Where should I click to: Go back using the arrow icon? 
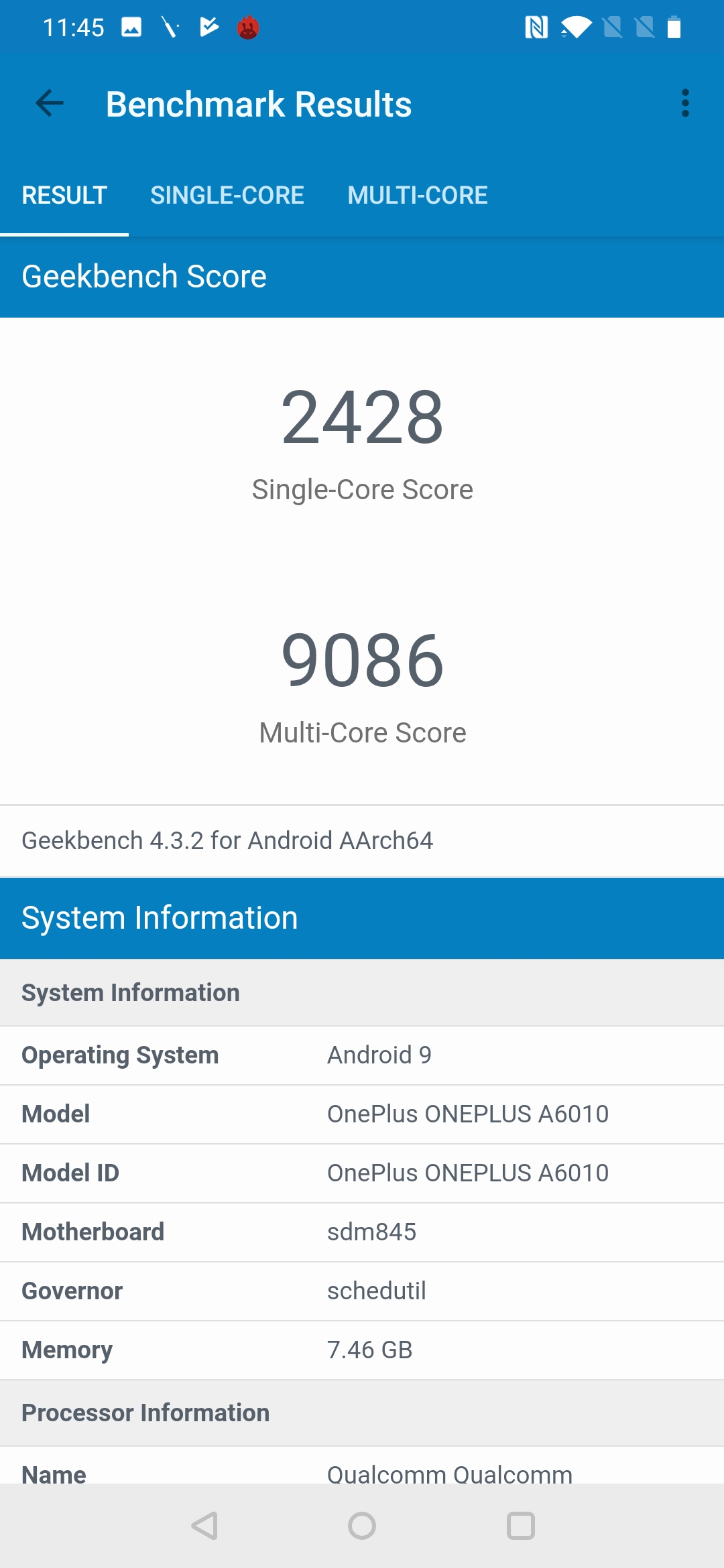pyautogui.click(x=50, y=103)
